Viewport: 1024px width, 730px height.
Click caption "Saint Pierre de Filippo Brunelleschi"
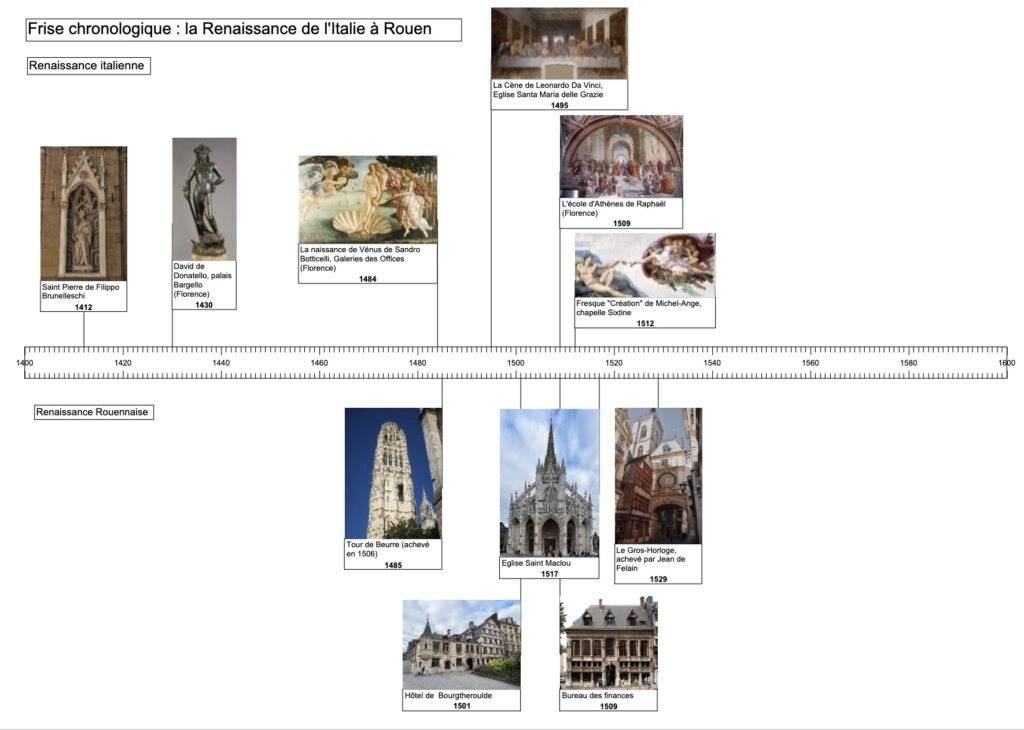point(81,291)
